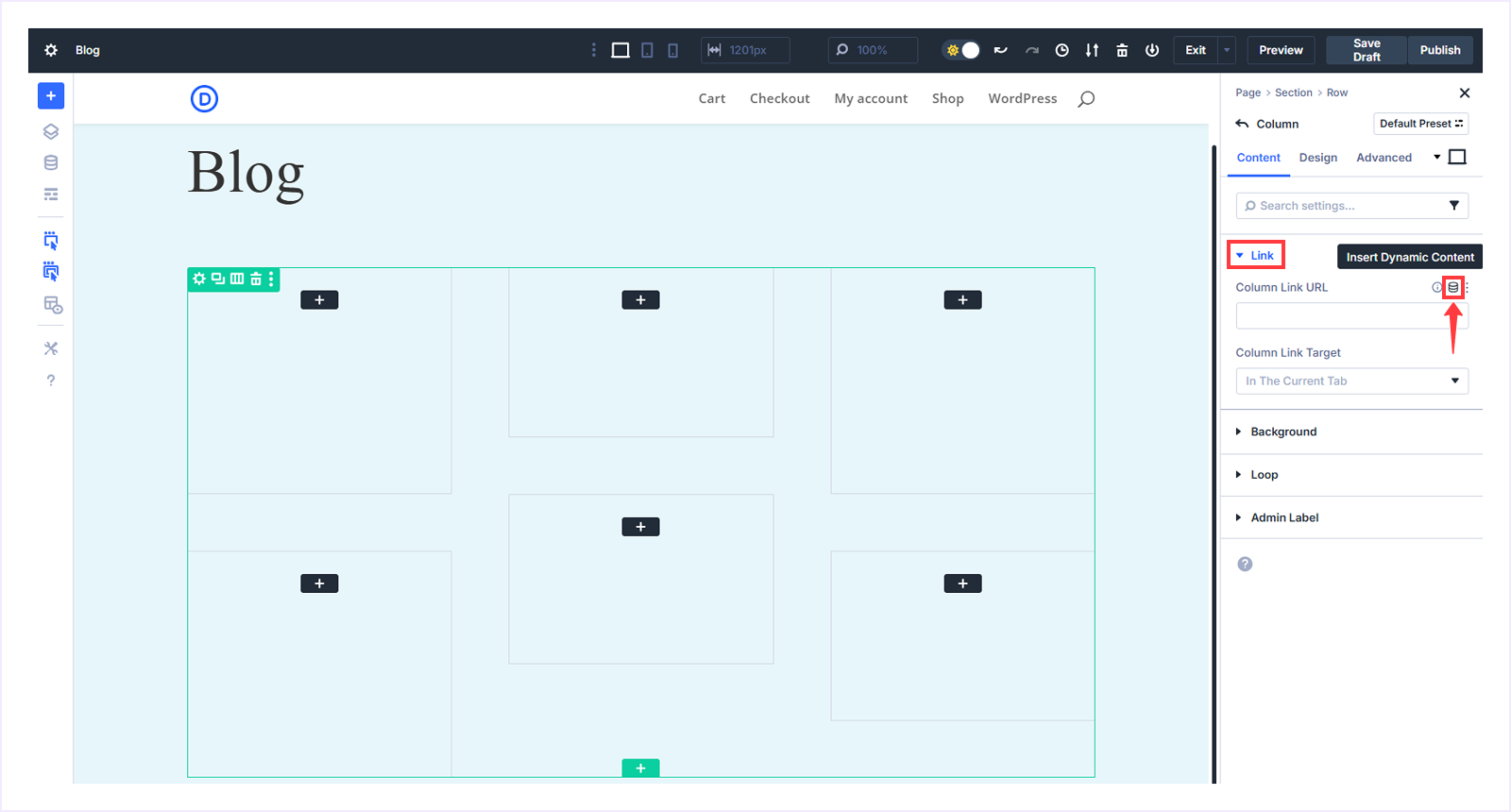
Task: Open the Shop menu item
Action: [x=947, y=98]
